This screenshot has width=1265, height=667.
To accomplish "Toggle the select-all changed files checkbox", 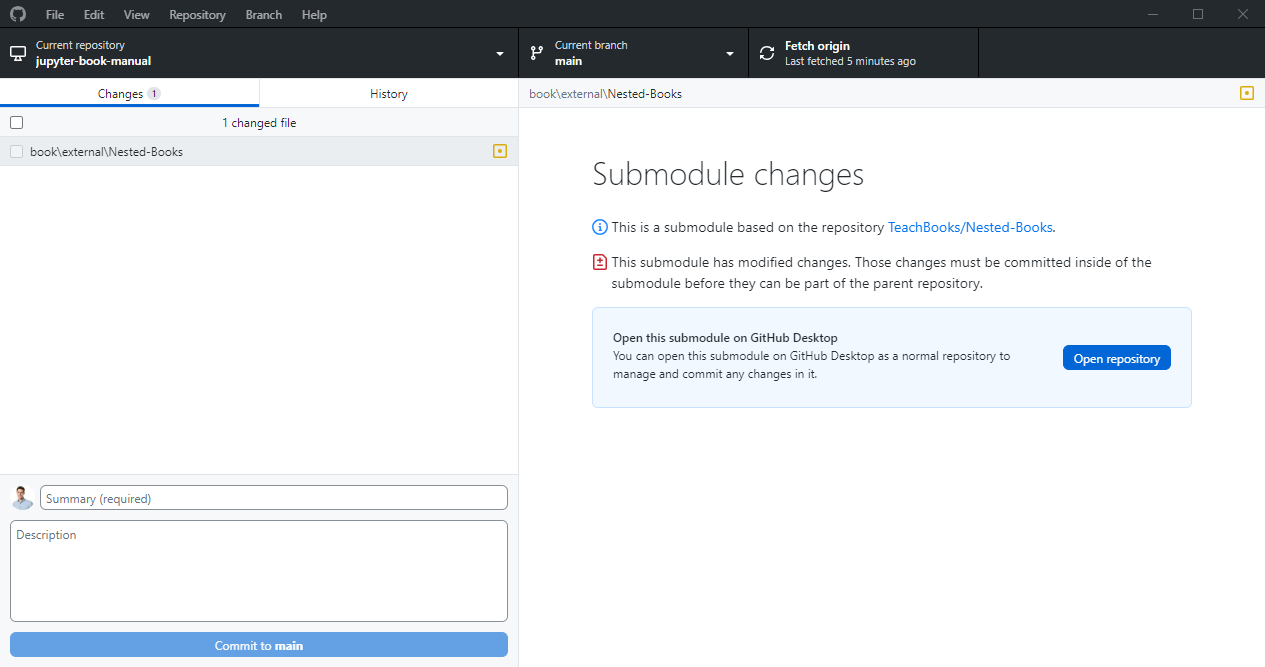I will [16, 122].
